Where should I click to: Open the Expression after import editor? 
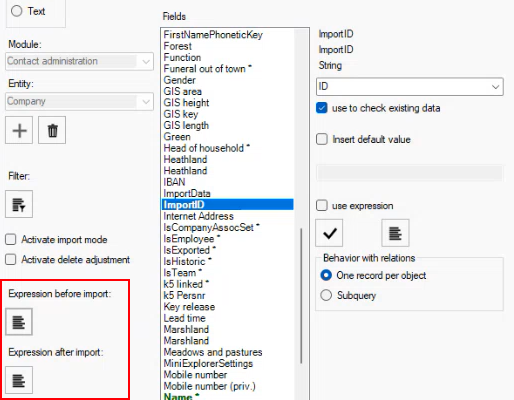point(19,380)
